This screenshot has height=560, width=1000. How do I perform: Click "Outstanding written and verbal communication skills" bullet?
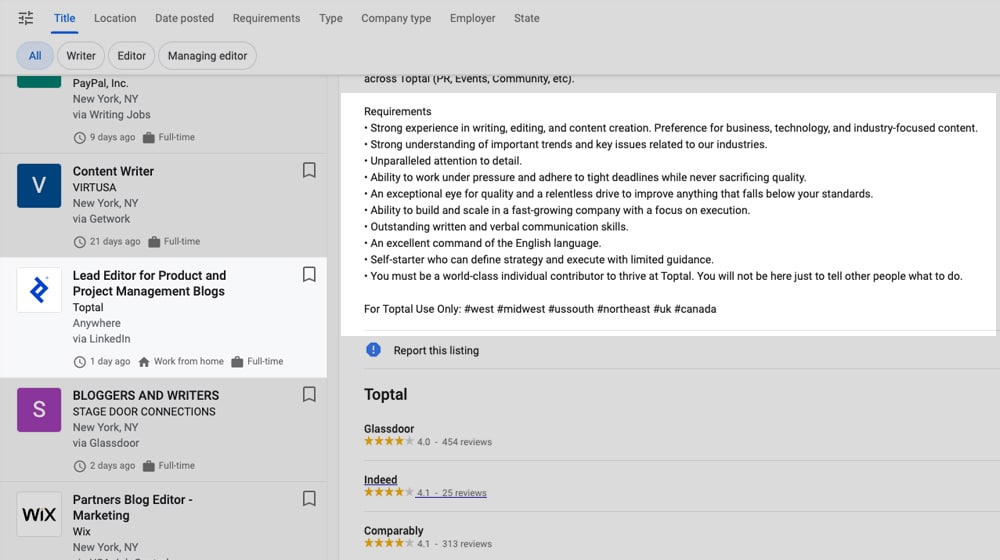[496, 226]
